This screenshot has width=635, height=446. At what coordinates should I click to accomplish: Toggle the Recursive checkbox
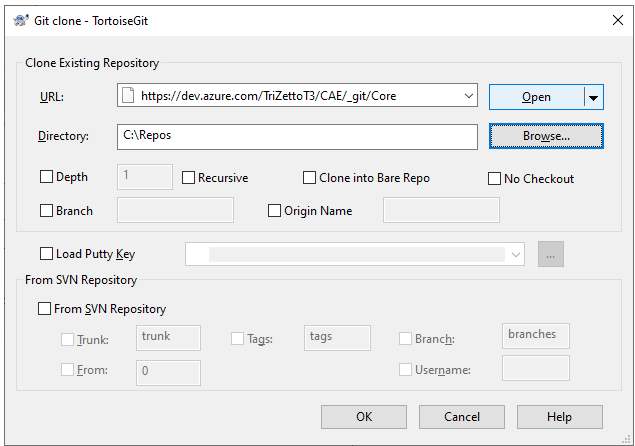click(x=190, y=178)
